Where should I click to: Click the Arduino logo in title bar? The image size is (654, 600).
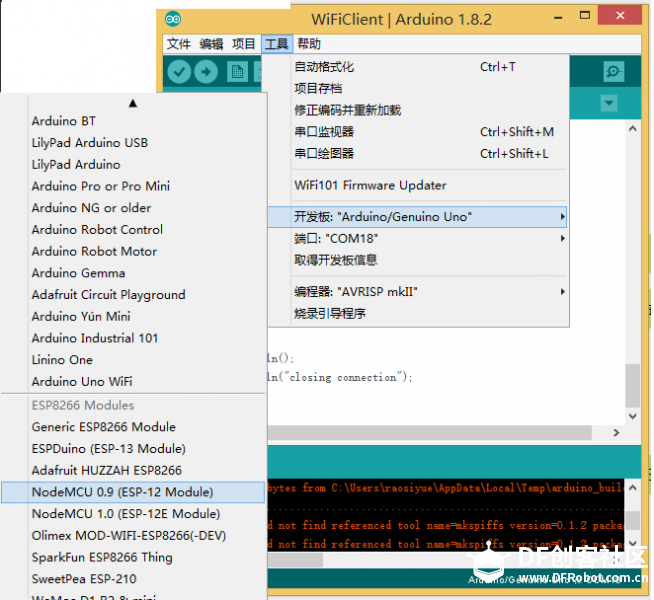point(173,19)
